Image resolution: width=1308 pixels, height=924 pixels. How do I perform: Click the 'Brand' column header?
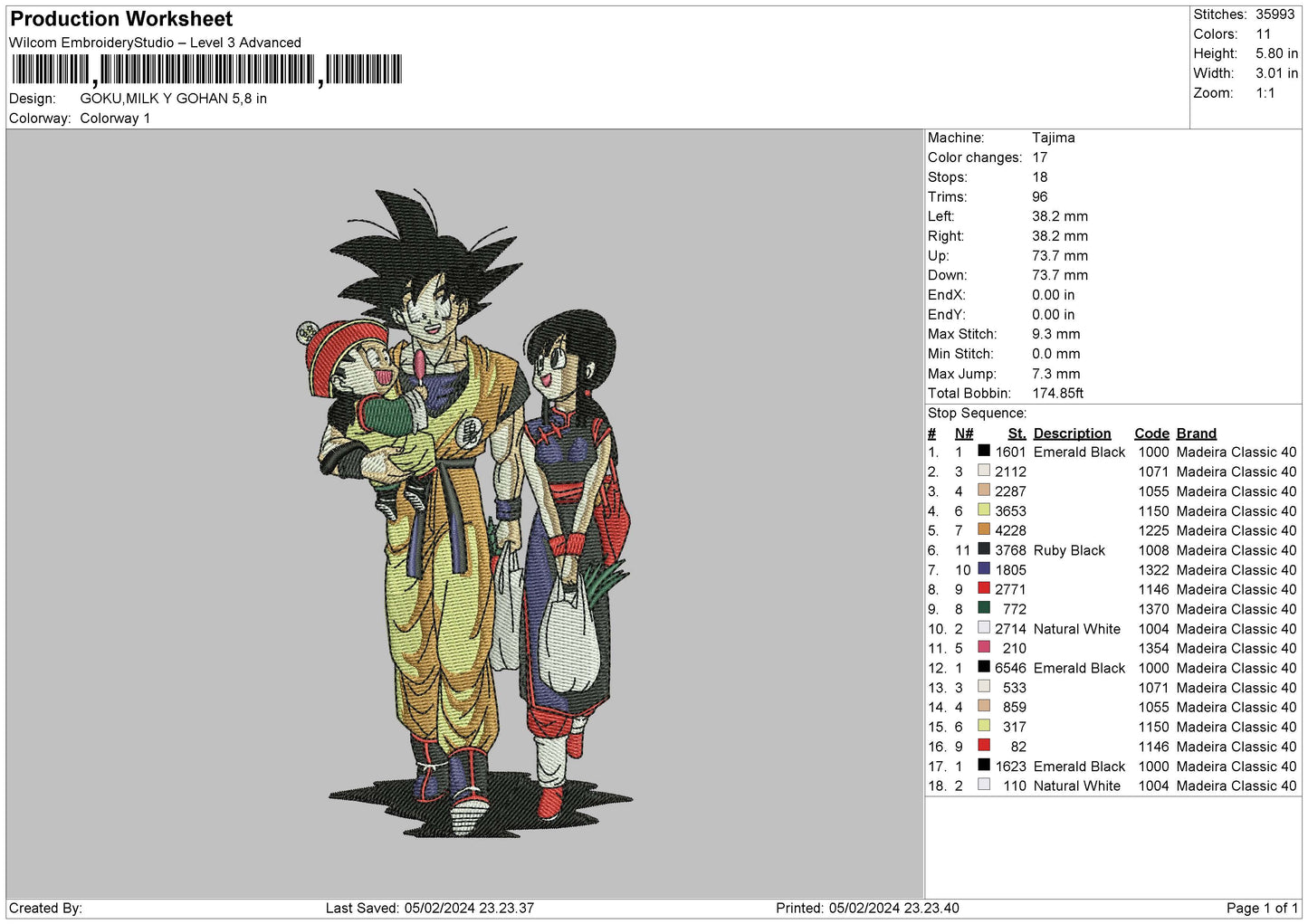click(x=1197, y=433)
